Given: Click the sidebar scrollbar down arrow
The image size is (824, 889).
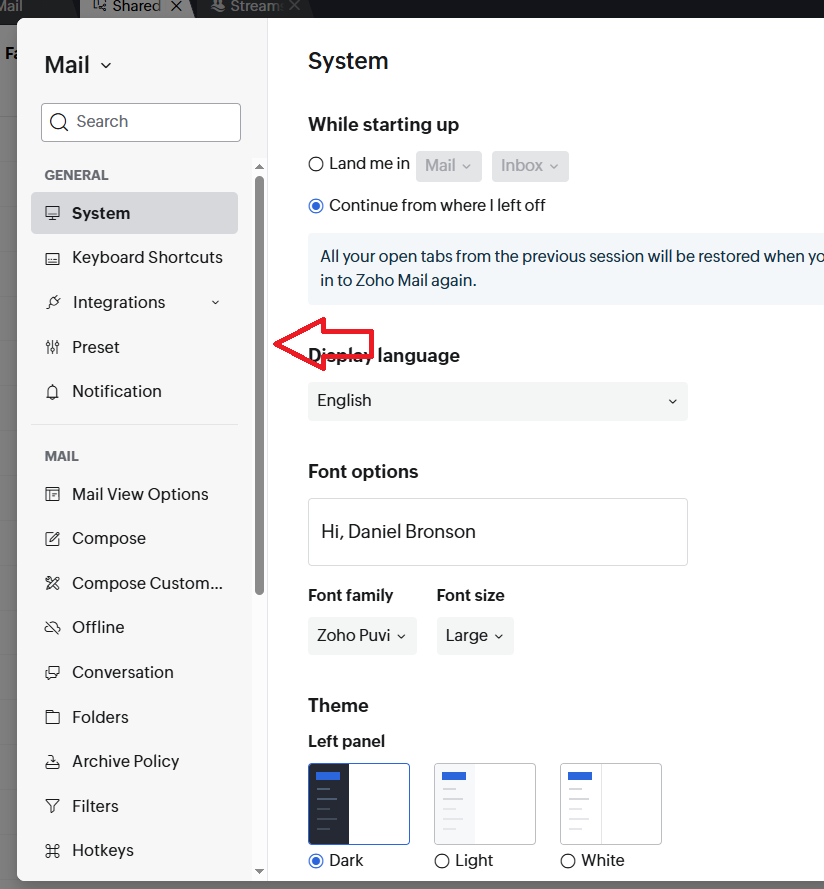Looking at the screenshot, I should 260,871.
